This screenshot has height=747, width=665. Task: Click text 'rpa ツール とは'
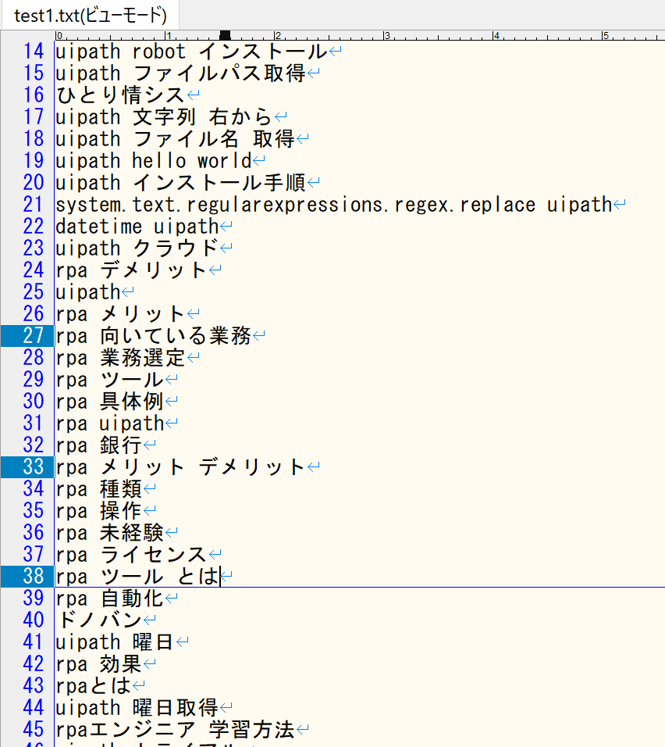pyautogui.click(x=137, y=576)
